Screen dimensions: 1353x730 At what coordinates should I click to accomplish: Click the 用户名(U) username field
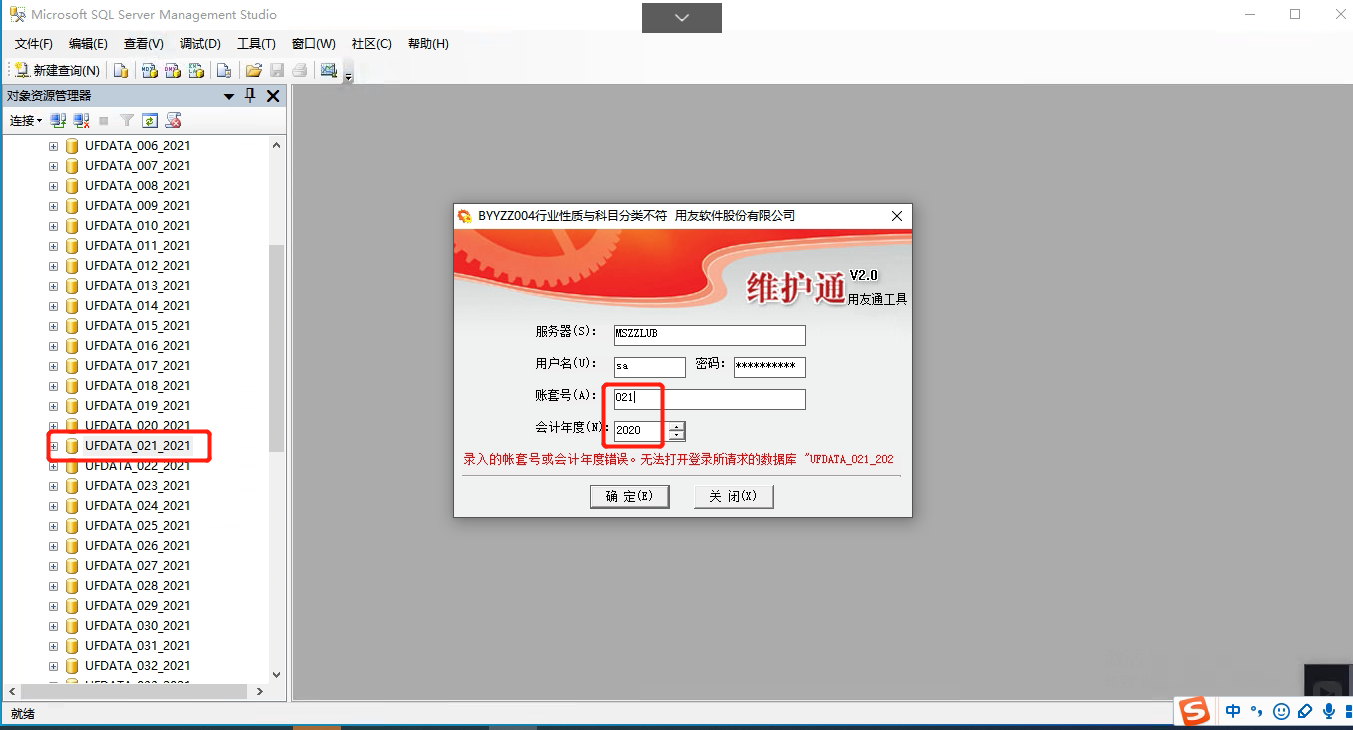click(x=649, y=367)
